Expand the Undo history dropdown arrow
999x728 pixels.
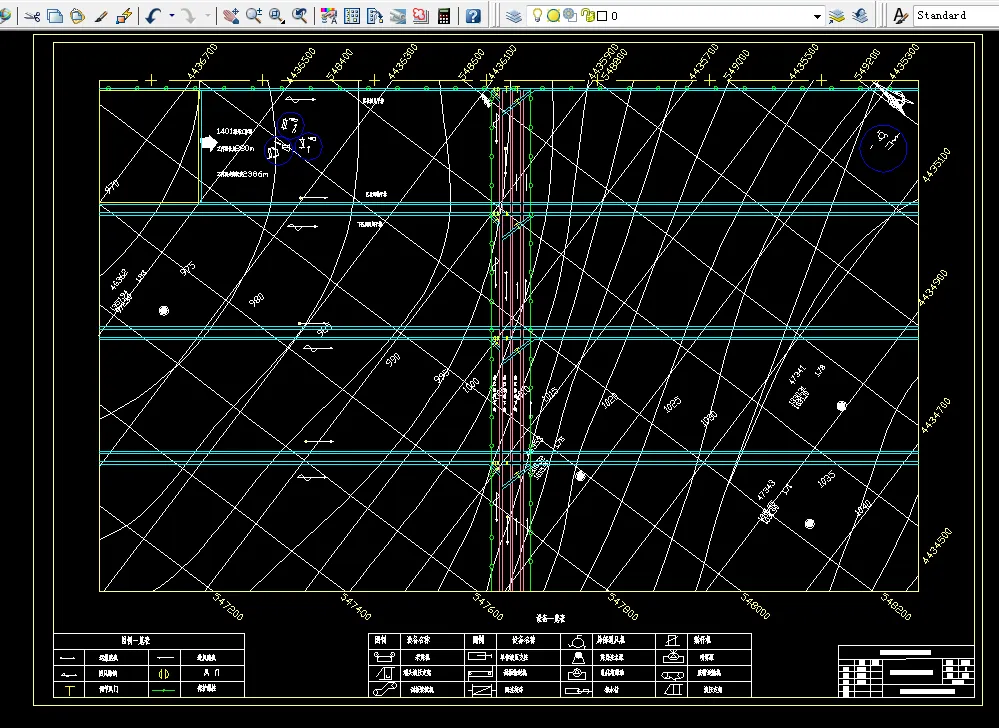[171, 16]
